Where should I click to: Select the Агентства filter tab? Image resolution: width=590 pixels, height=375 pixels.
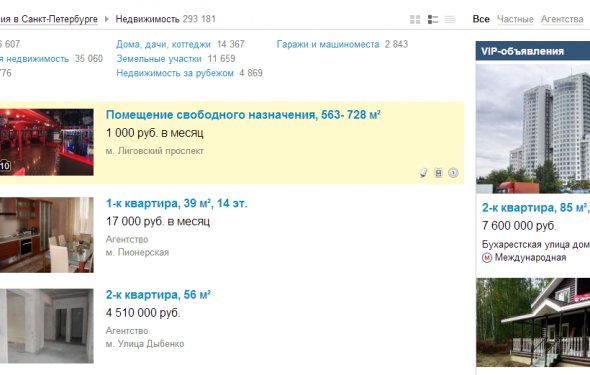point(562,19)
